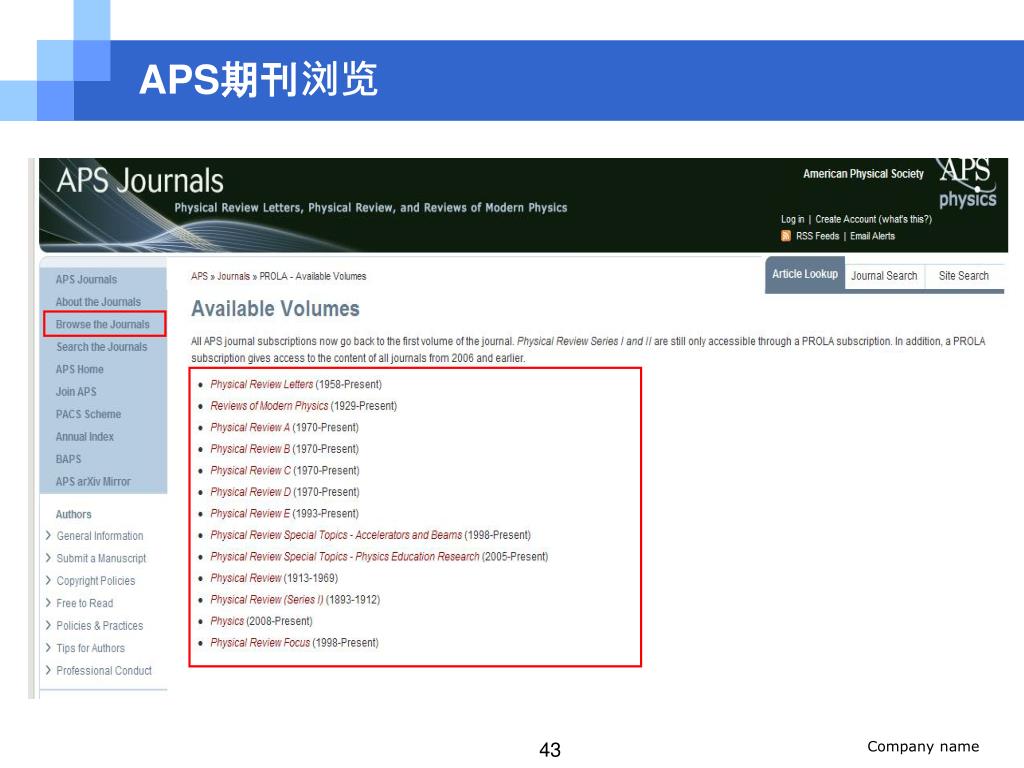
Task: Click the APS Journals banner title
Action: pos(140,181)
